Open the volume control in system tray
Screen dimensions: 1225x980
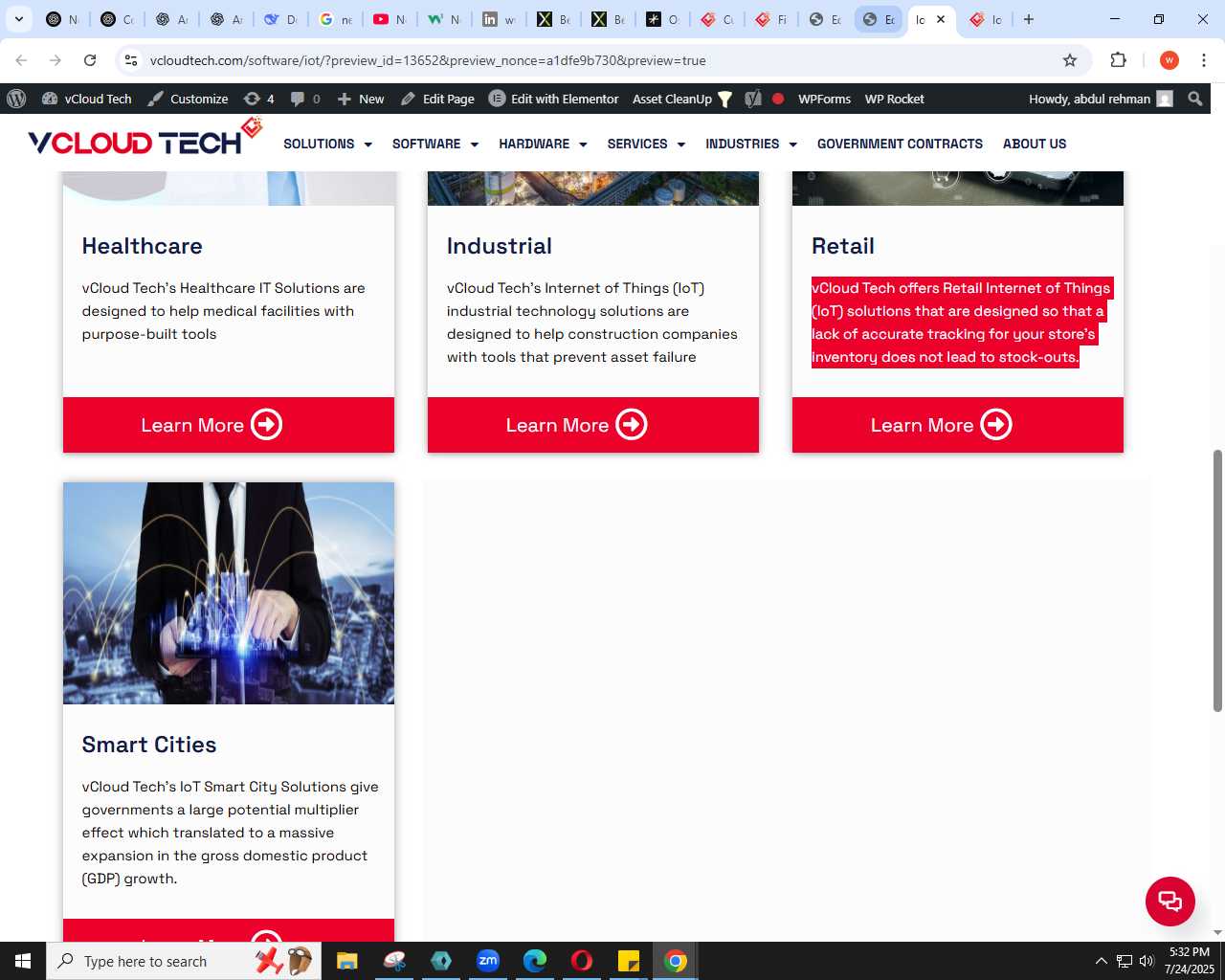[x=1147, y=961]
